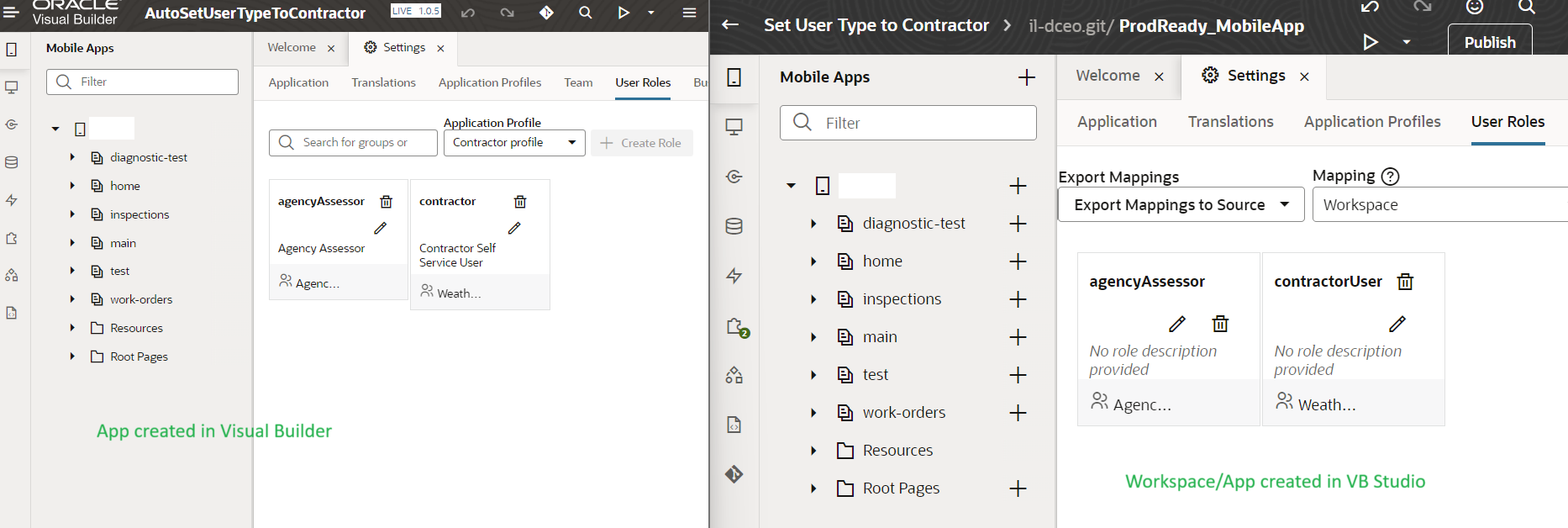Click the smiley feedback icon in VB Studio
Screen dimensions: 1568x528
pos(1475,7)
